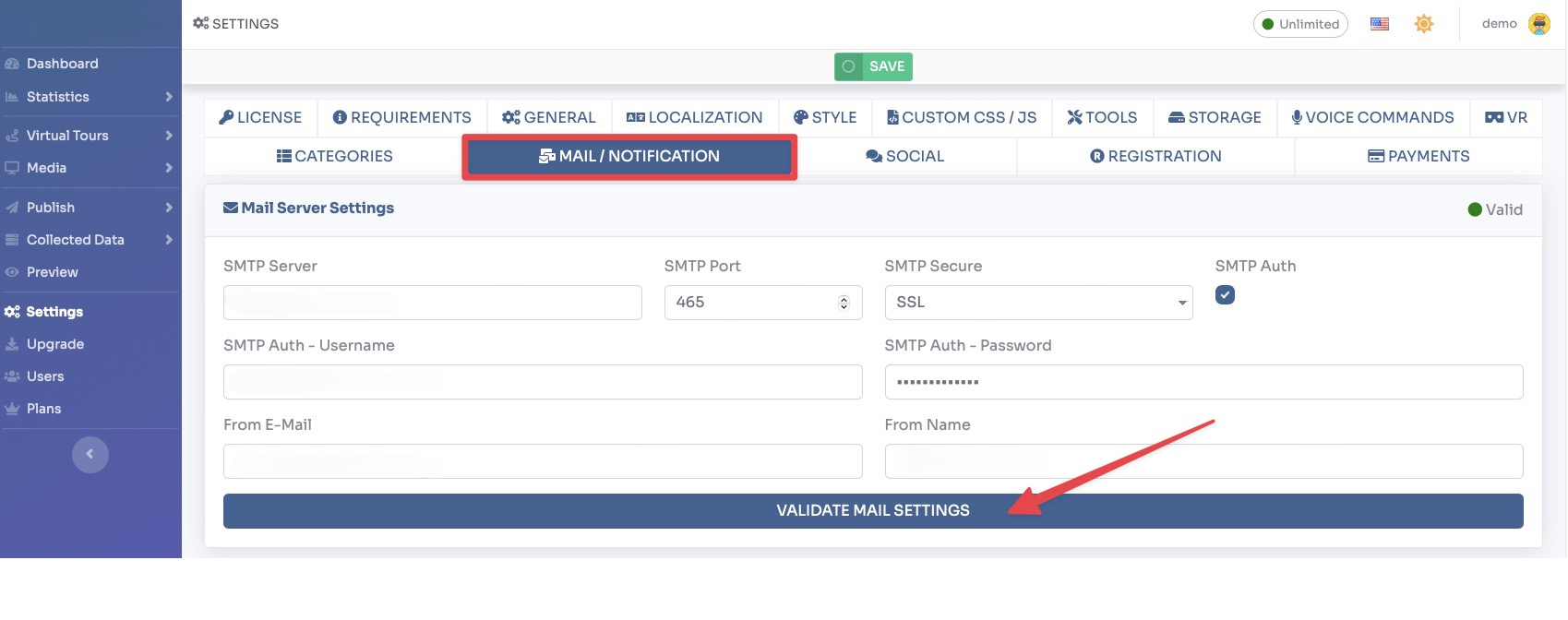
Task: Open the REGISTRATION tab
Action: [1155, 157]
